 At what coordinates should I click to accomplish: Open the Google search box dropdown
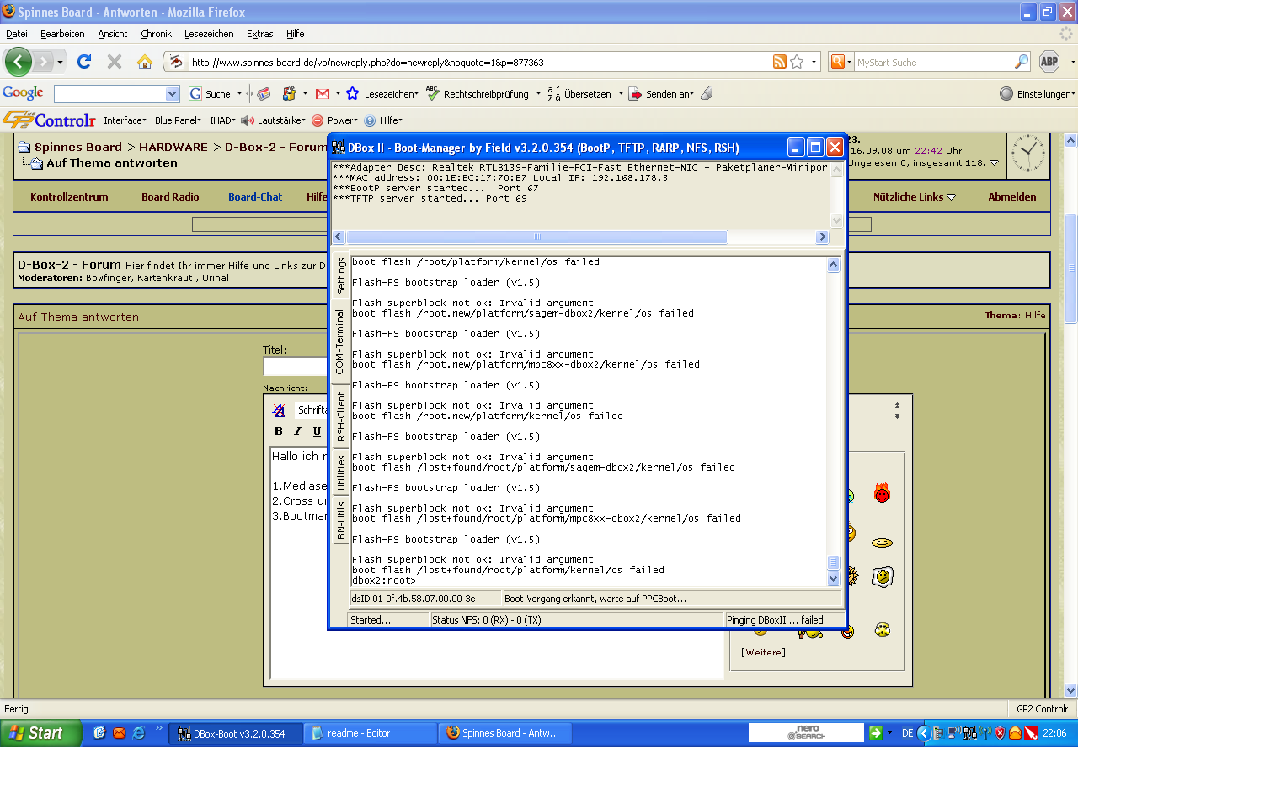pos(171,94)
